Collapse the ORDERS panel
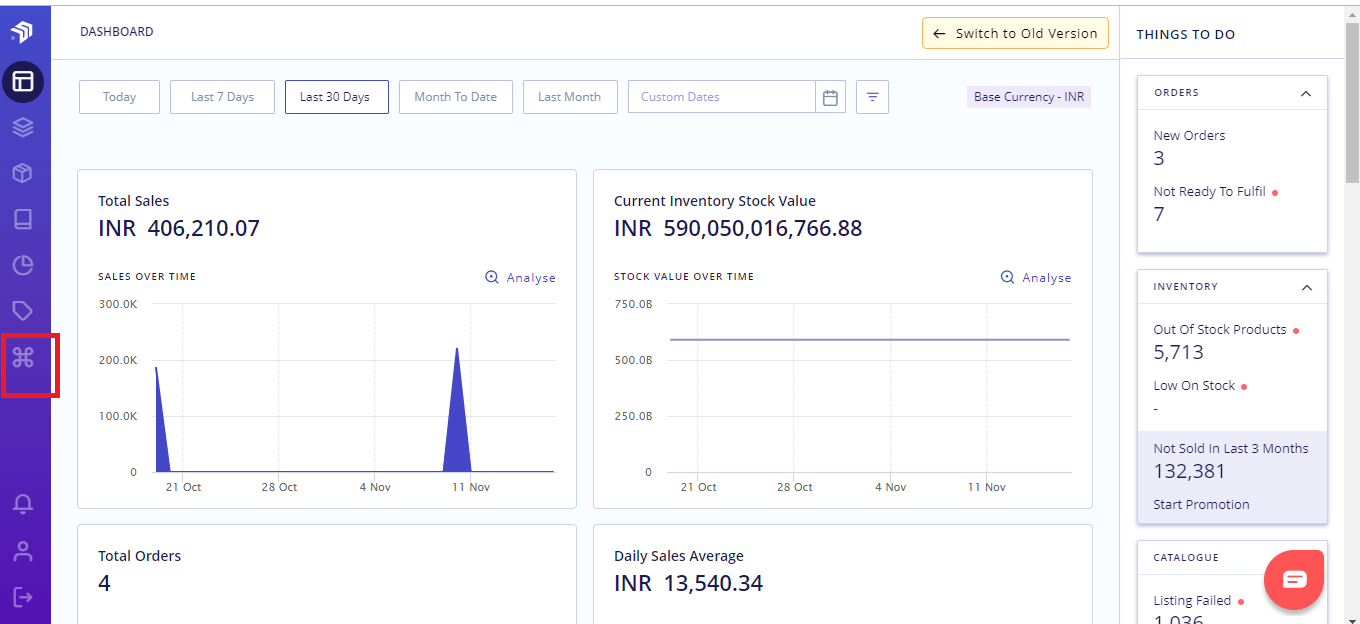 (1305, 92)
